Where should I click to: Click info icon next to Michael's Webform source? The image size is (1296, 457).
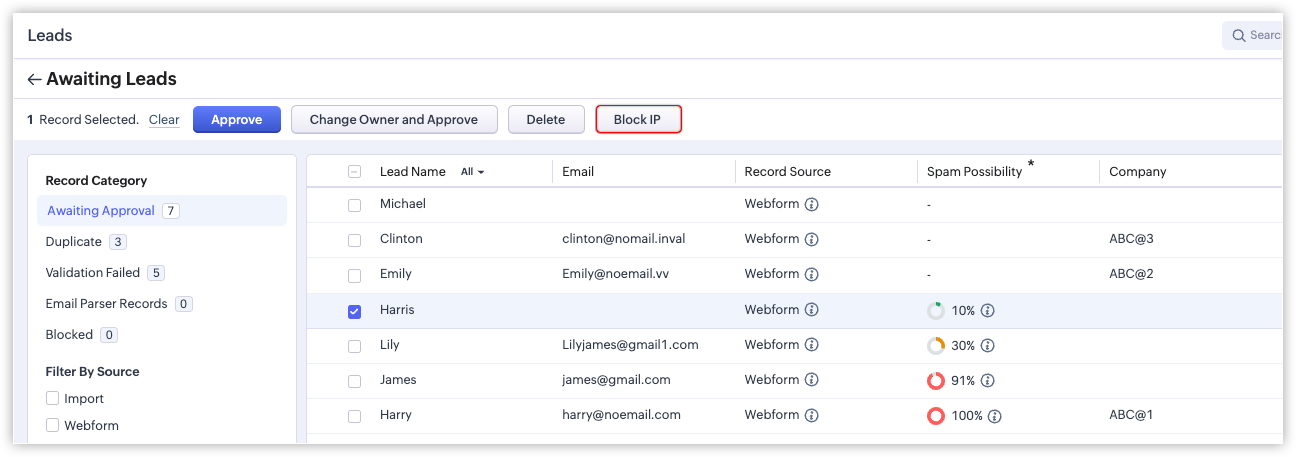(812, 204)
